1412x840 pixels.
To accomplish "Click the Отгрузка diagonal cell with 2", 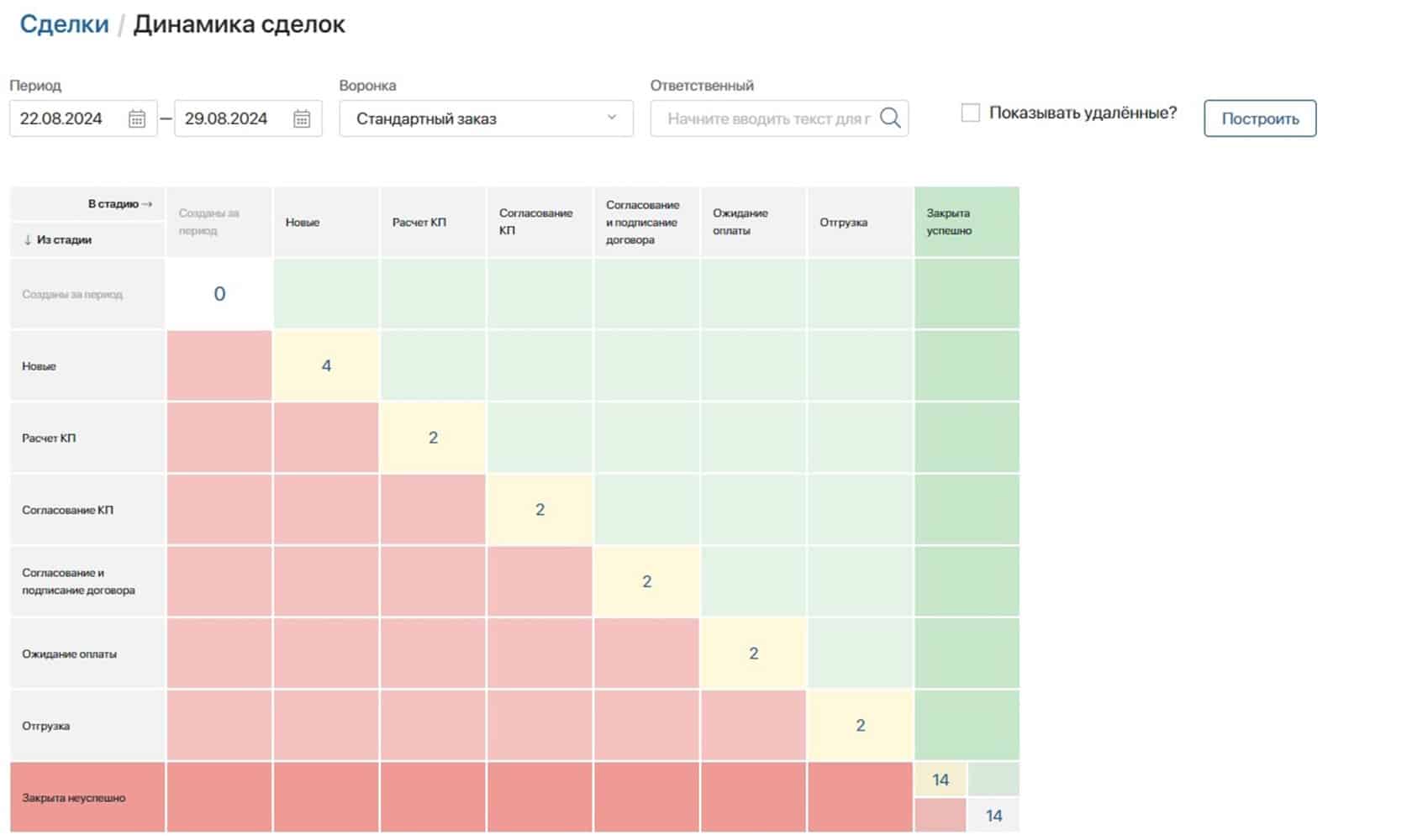I will coord(860,726).
